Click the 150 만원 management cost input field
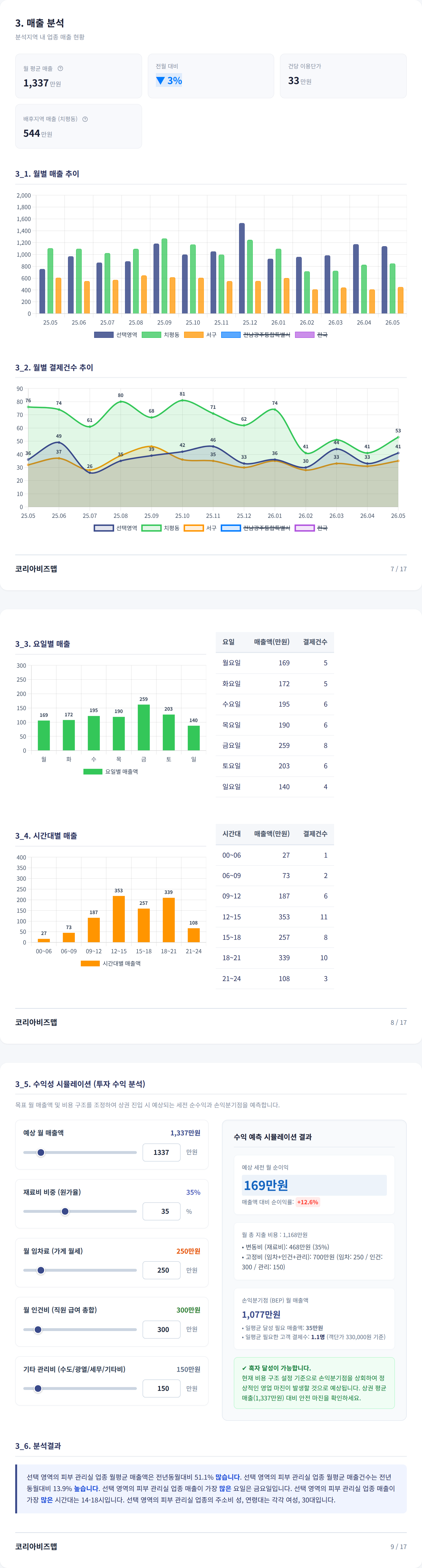 click(161, 1389)
